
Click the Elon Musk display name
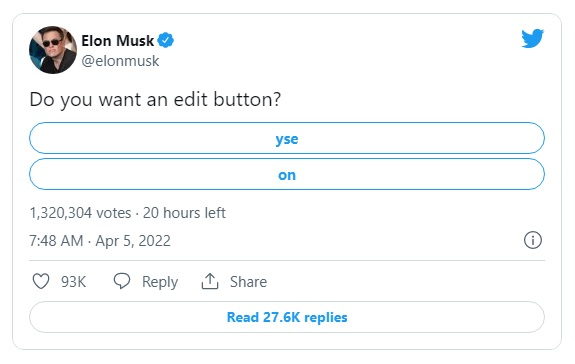117,40
